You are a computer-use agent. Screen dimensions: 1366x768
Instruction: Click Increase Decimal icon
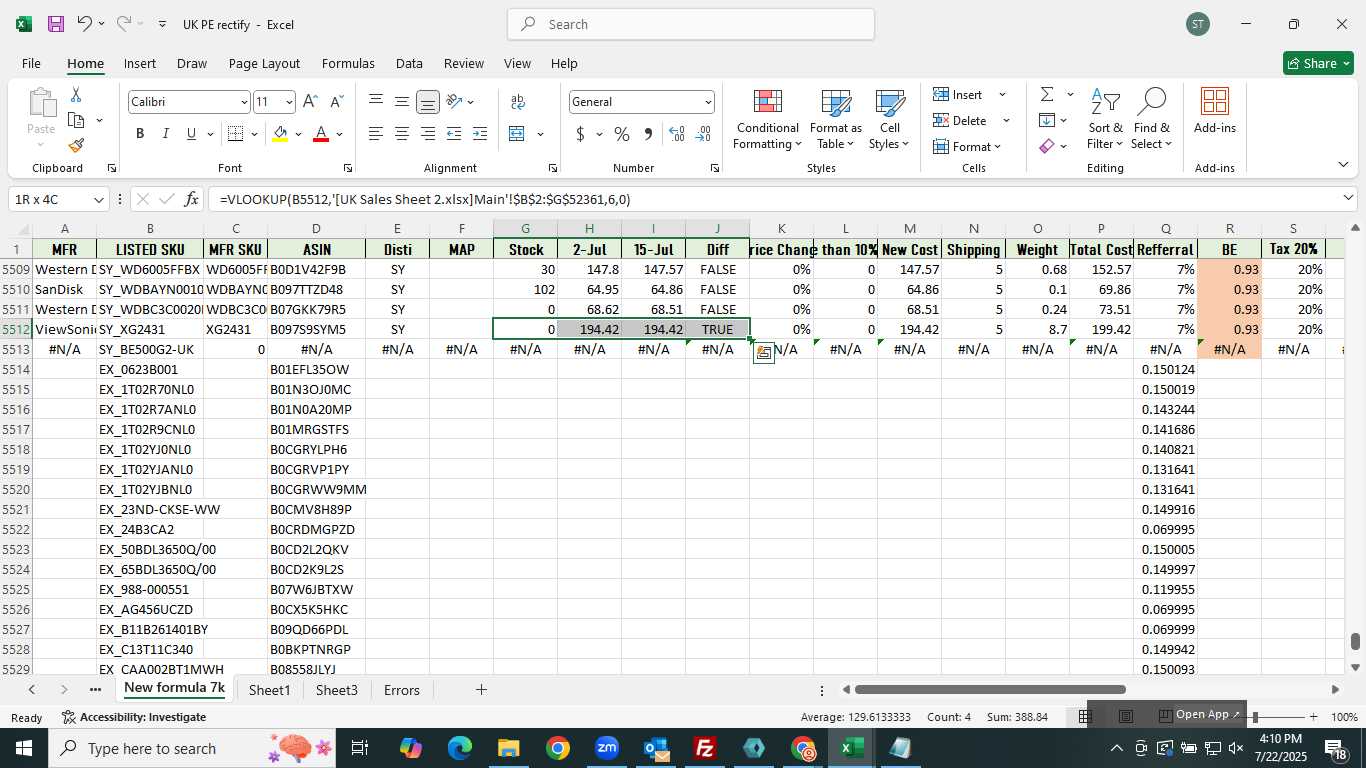point(677,134)
